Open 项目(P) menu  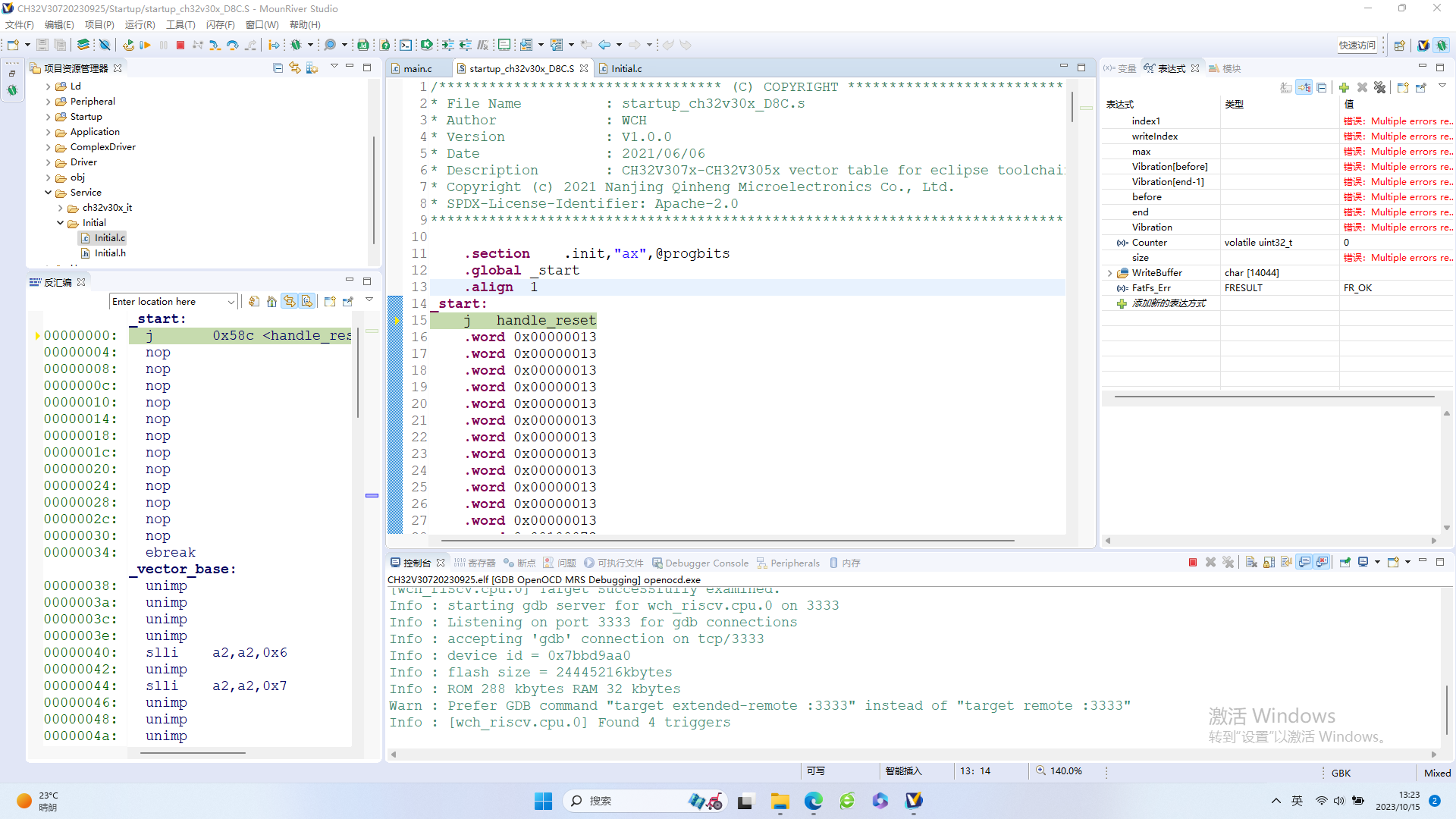pyautogui.click(x=99, y=25)
